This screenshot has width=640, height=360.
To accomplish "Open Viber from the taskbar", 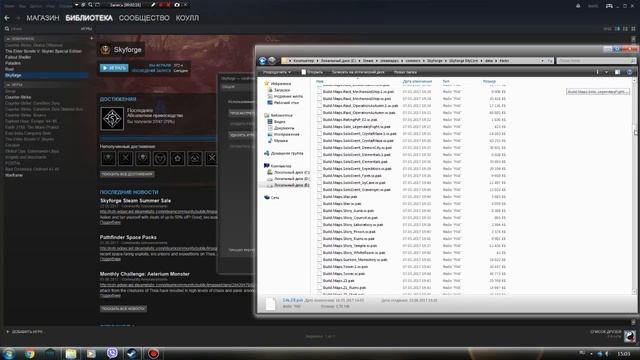I will click(112, 353).
